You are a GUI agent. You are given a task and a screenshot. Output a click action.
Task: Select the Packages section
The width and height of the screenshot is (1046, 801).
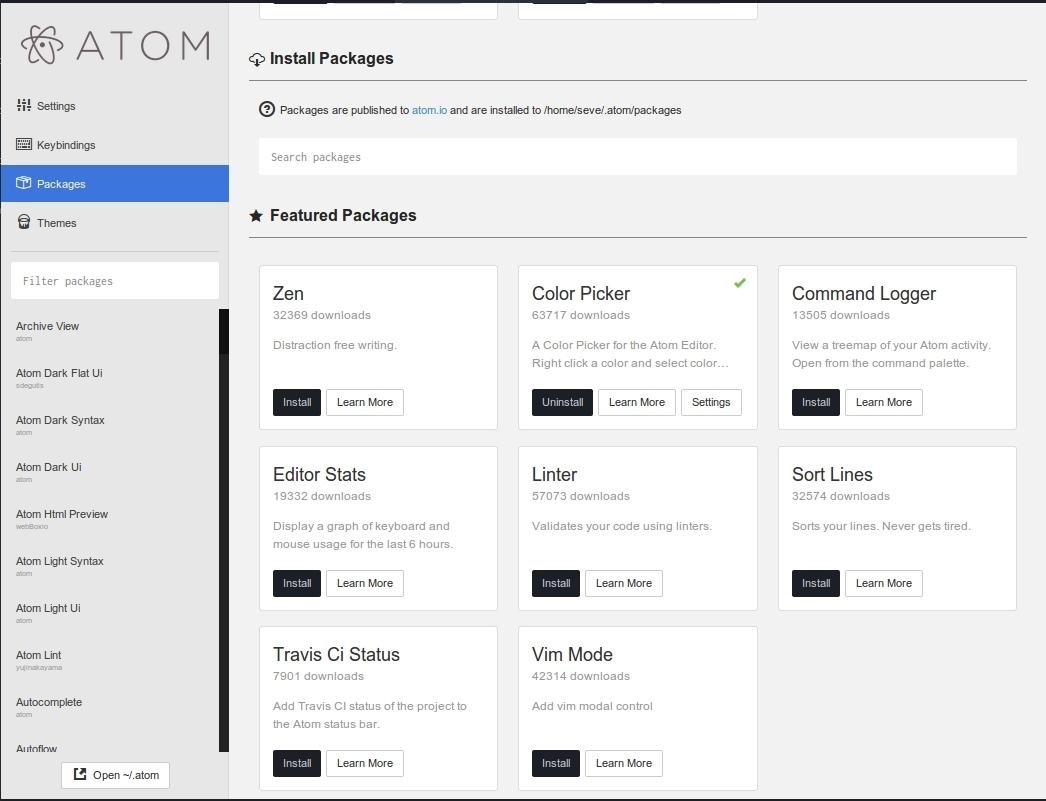[115, 183]
